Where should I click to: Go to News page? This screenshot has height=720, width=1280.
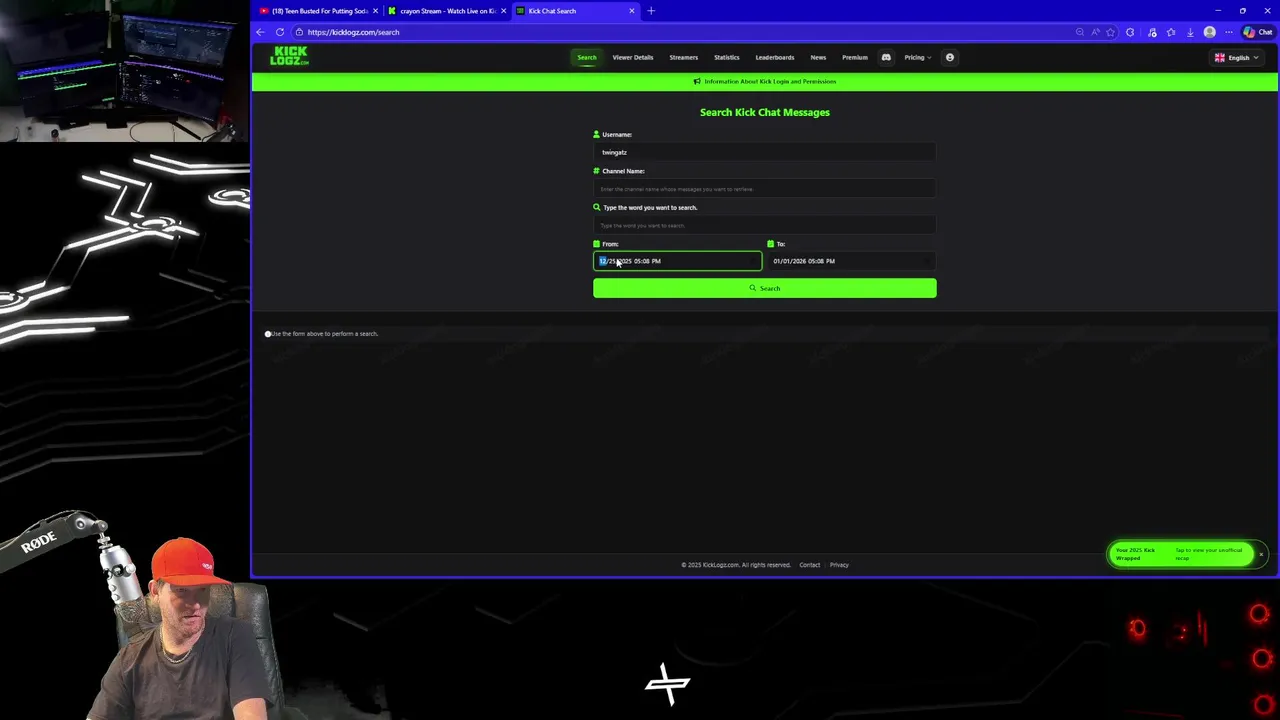[x=818, y=57]
